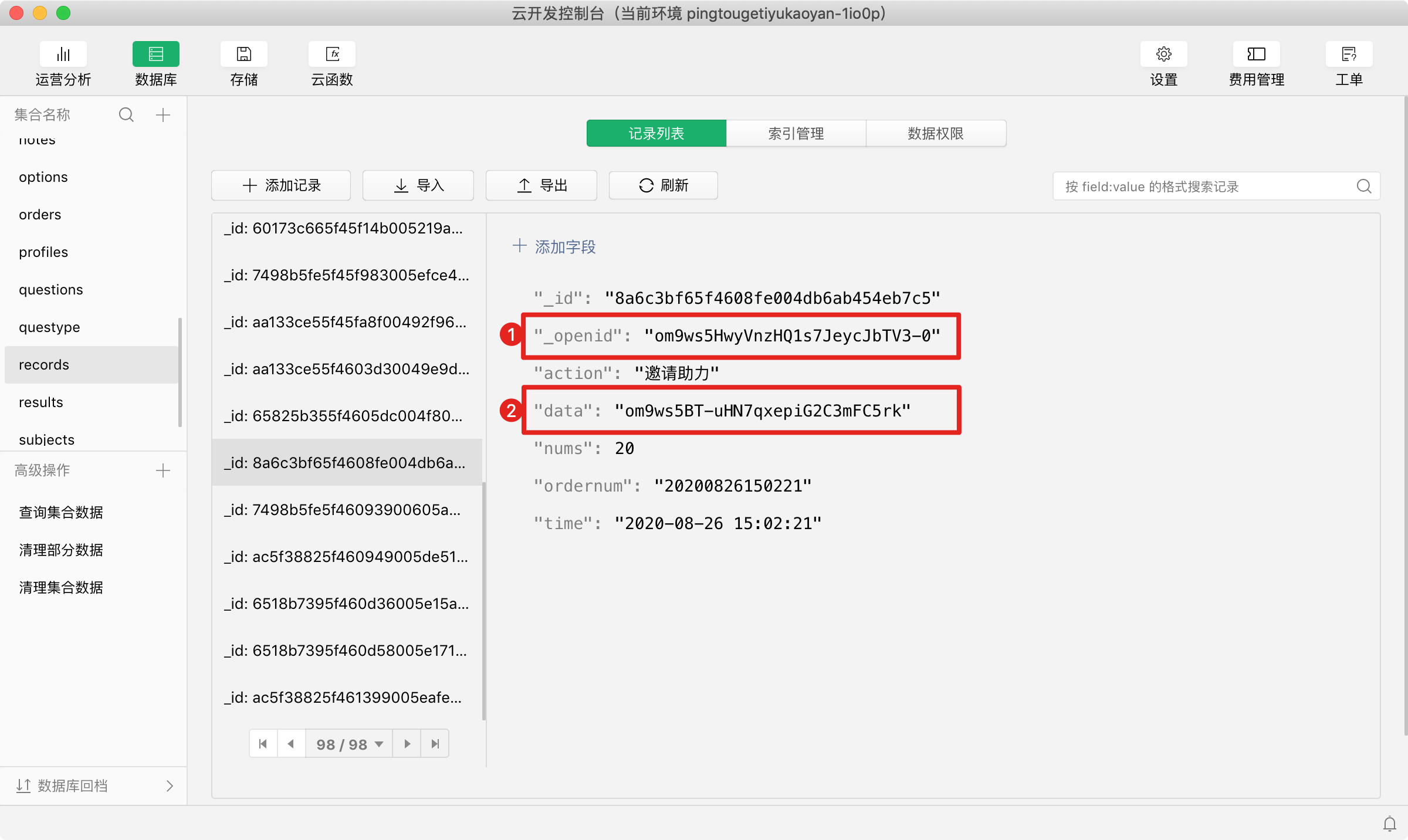Open the 存储 storage icon

[x=243, y=55]
